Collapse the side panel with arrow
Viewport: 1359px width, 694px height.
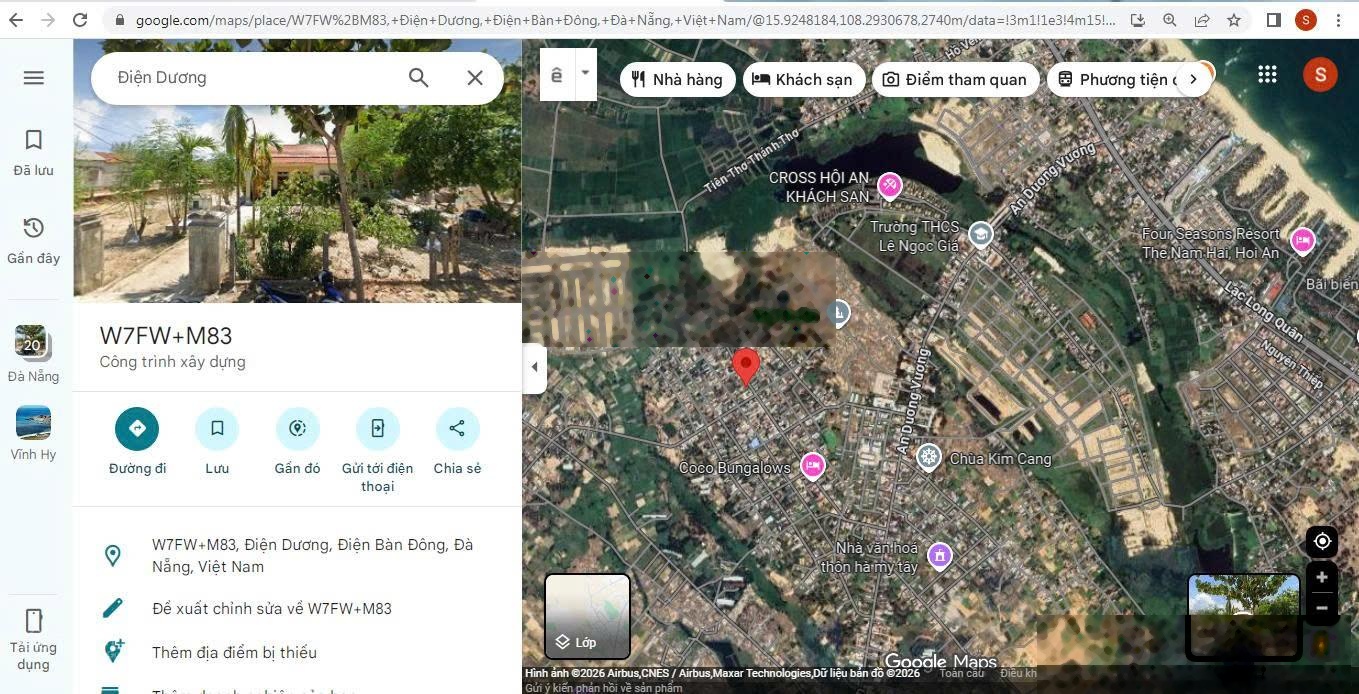click(534, 367)
